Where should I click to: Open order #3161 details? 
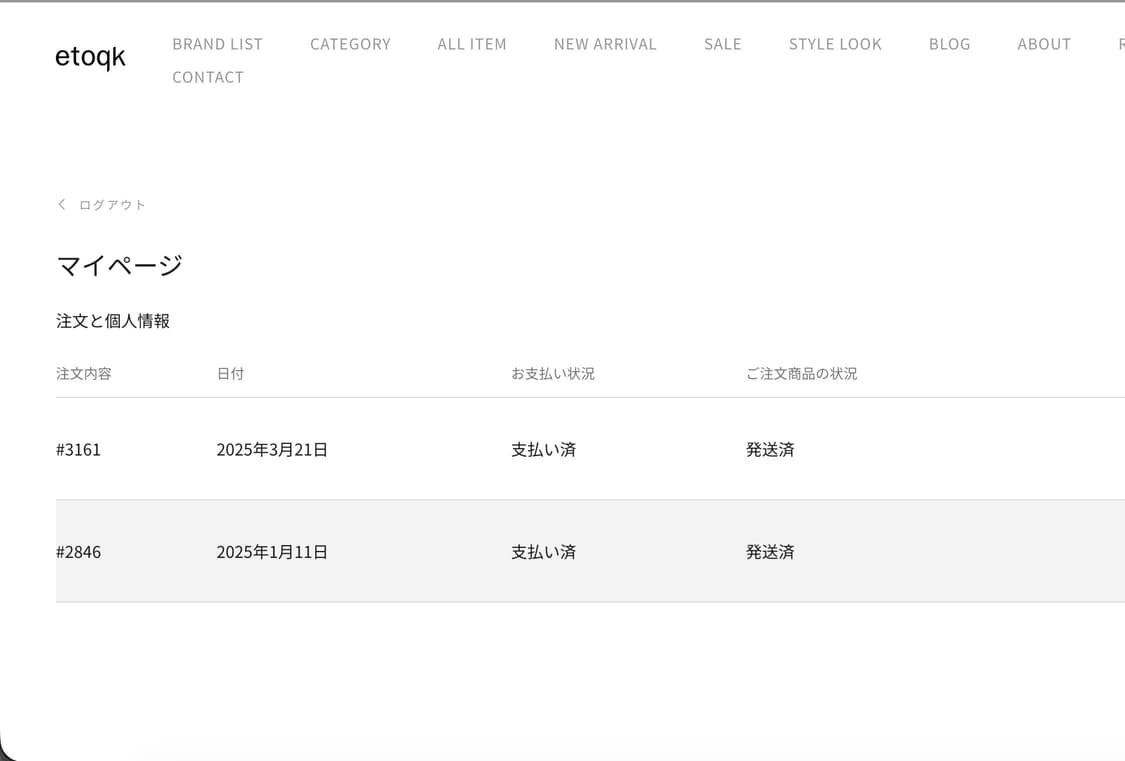(x=80, y=449)
